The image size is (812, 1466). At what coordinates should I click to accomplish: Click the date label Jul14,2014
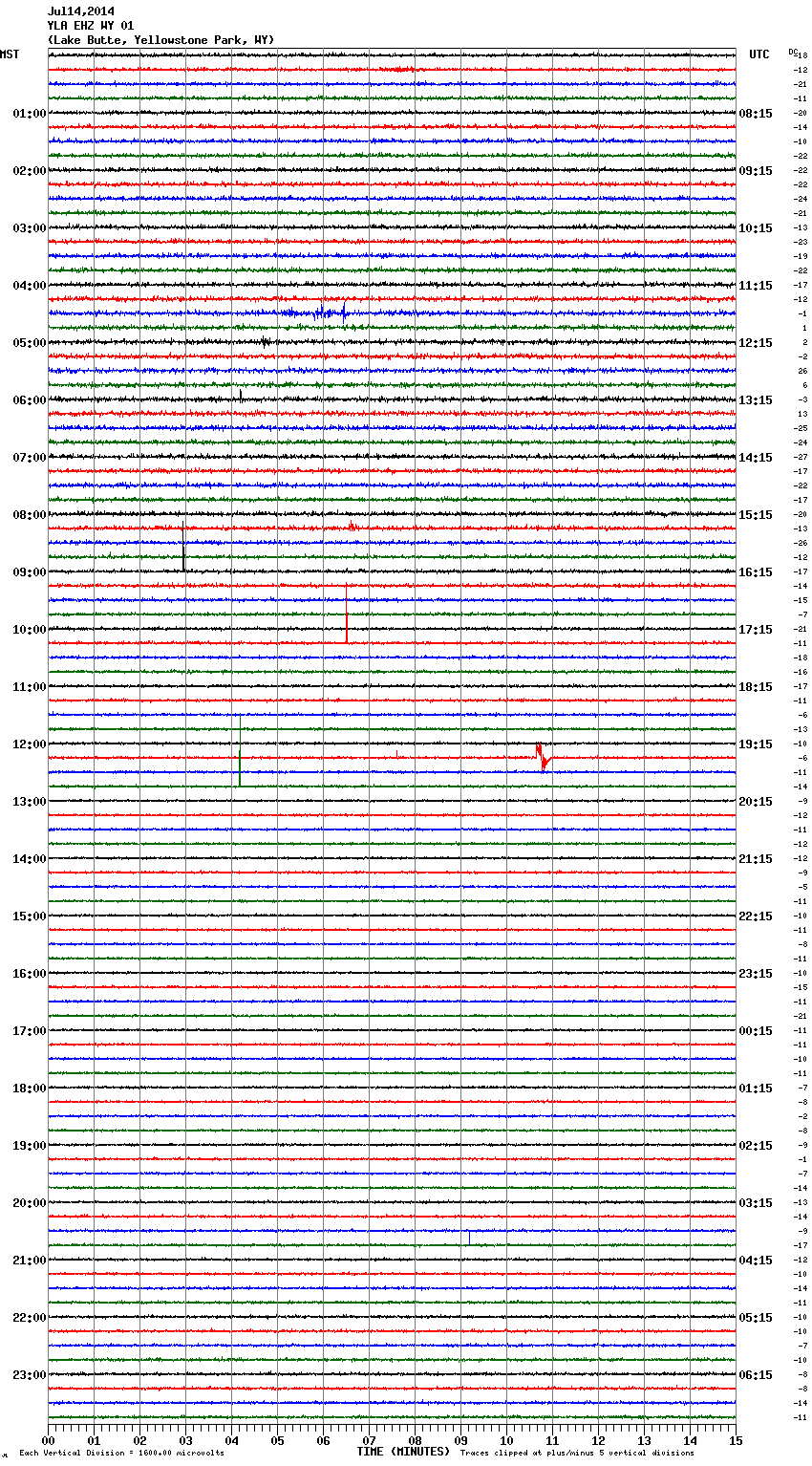[x=81, y=11]
